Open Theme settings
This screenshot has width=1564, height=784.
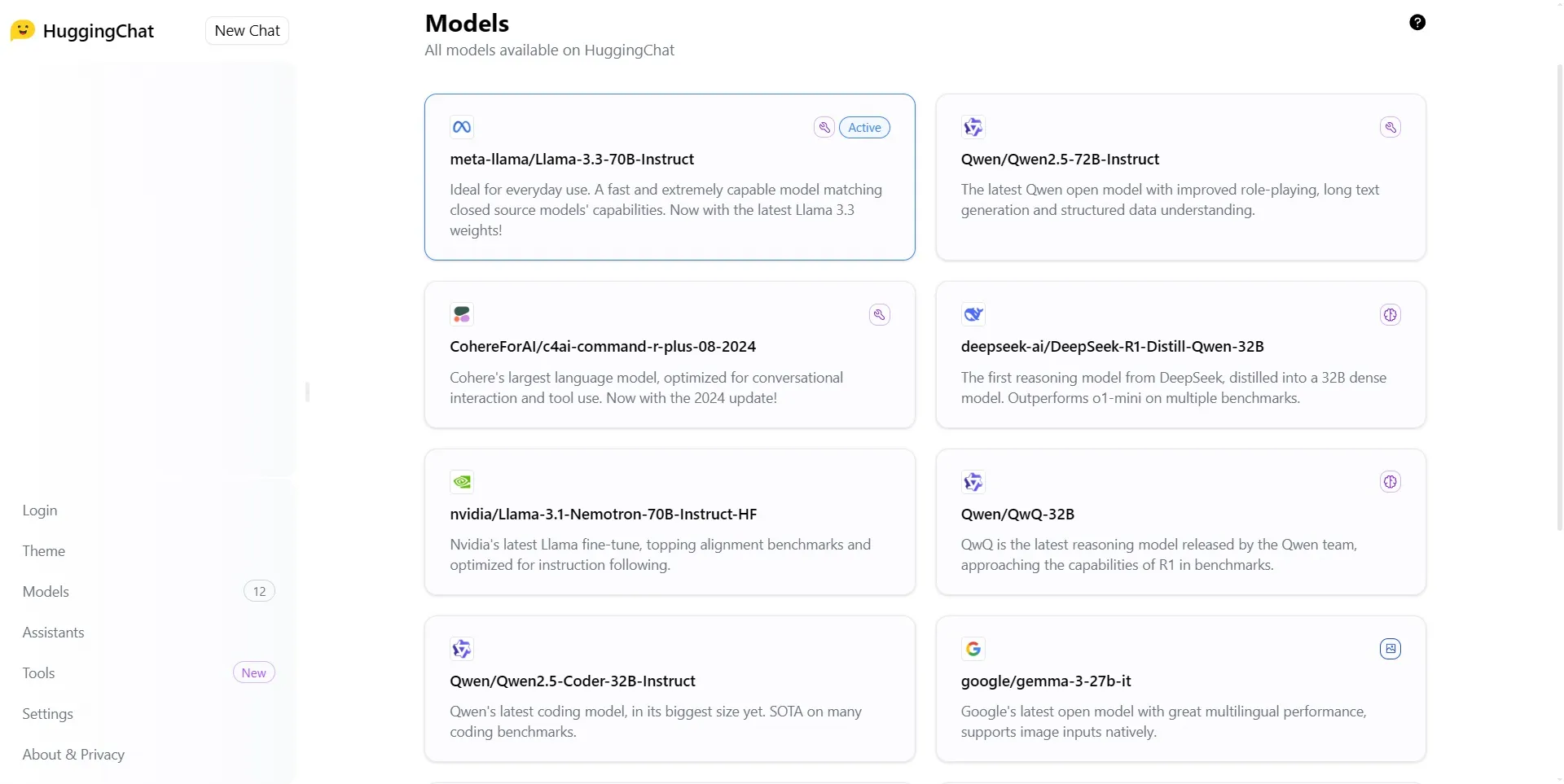(x=43, y=550)
